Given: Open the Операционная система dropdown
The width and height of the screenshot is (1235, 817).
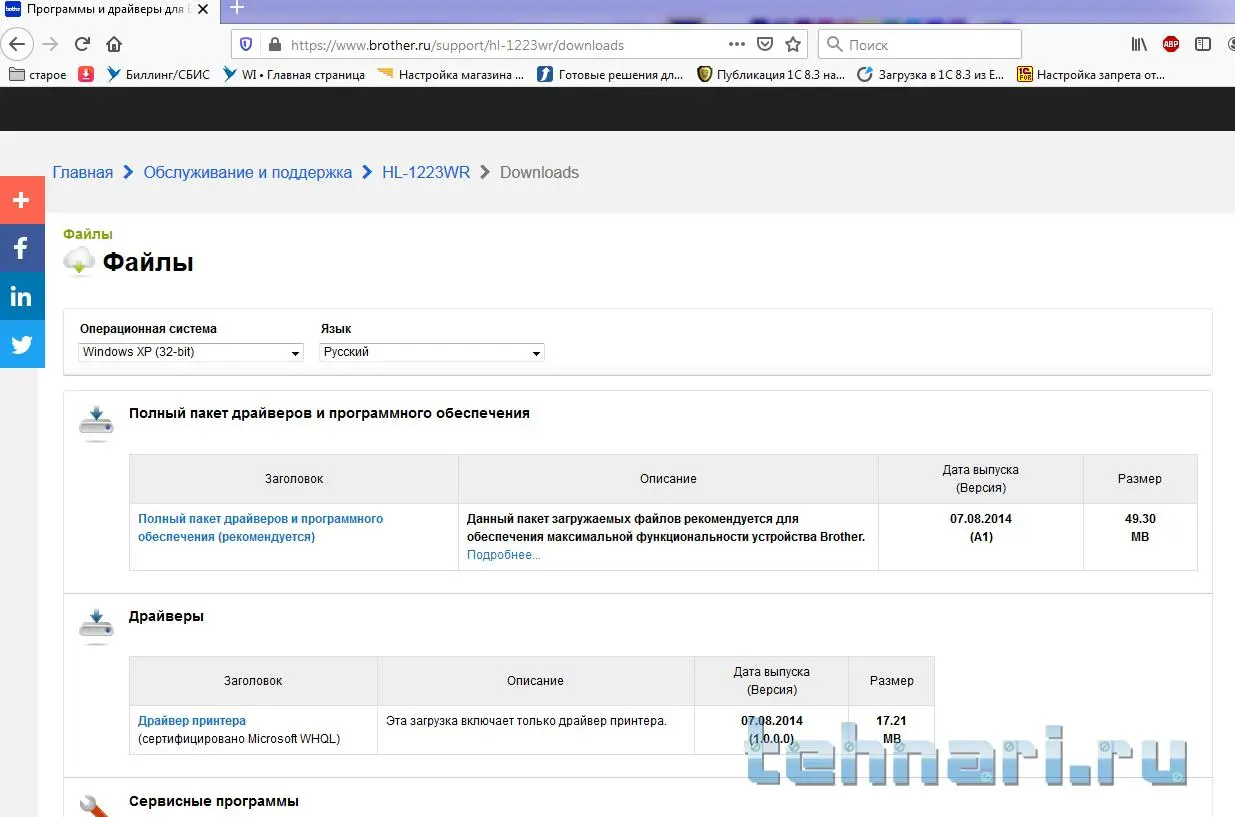Looking at the screenshot, I should coord(191,352).
